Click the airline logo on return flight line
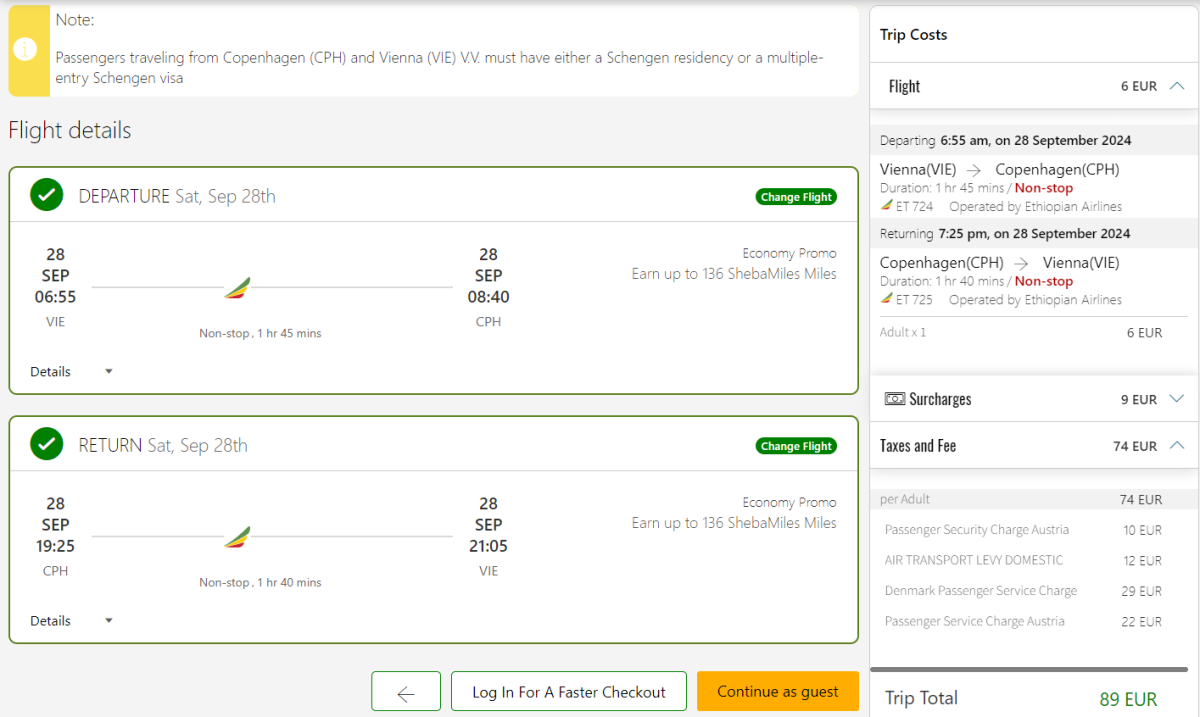Image resolution: width=1200 pixels, height=717 pixels. pyautogui.click(x=237, y=537)
